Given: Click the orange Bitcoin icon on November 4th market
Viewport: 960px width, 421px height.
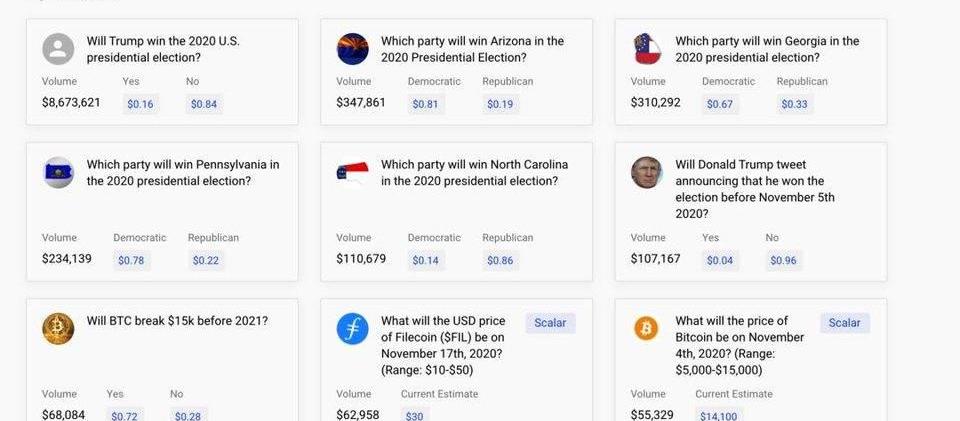Looking at the screenshot, I should [647, 329].
